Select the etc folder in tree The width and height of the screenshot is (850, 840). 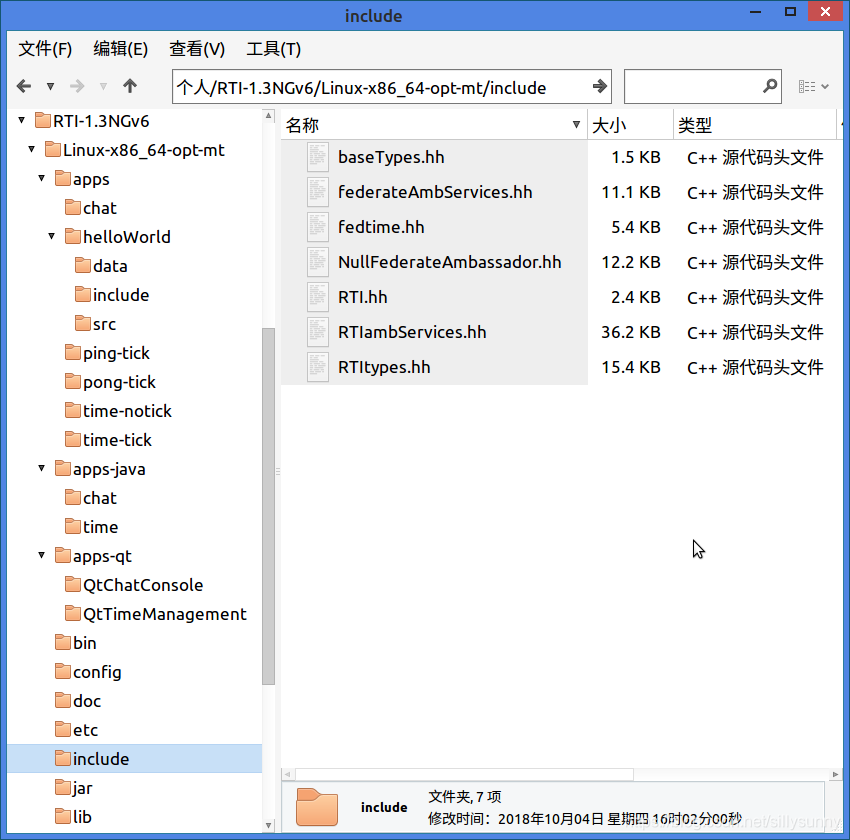pyautogui.click(x=76, y=730)
